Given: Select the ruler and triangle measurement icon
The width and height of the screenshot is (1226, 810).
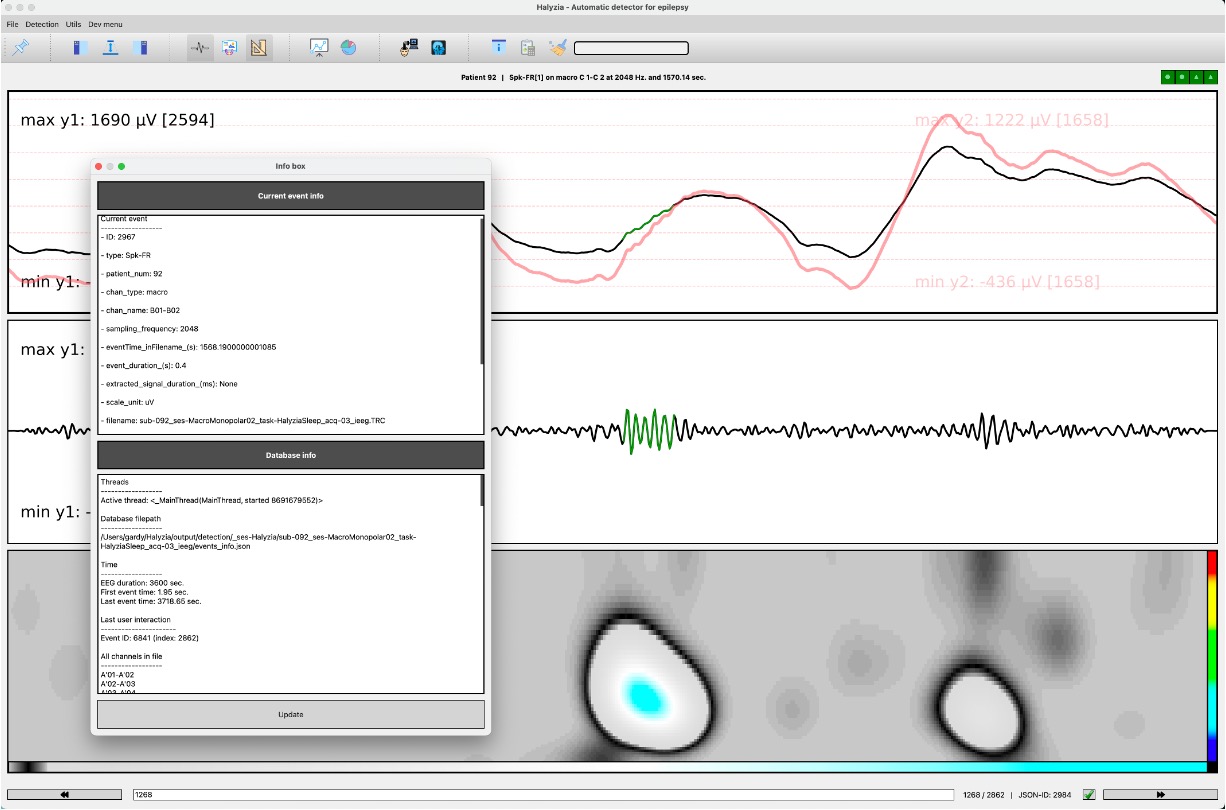Looking at the screenshot, I should click(258, 47).
